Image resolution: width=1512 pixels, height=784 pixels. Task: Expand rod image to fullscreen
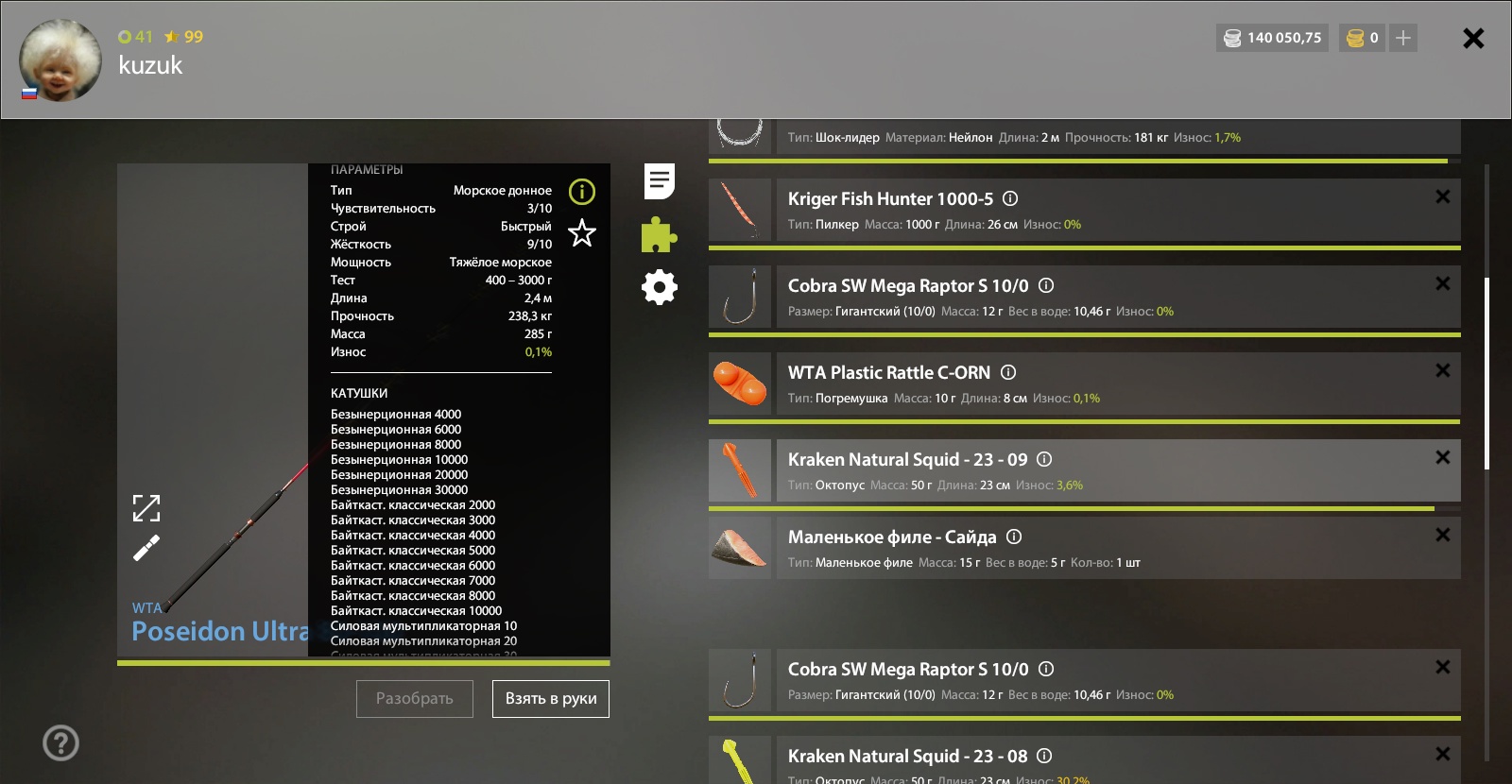pyautogui.click(x=146, y=508)
